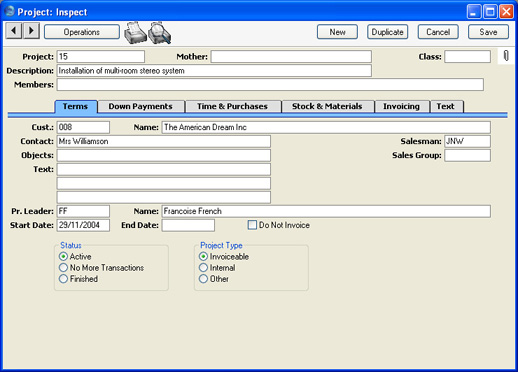
Task: Click the Class field
Action: [467, 57]
